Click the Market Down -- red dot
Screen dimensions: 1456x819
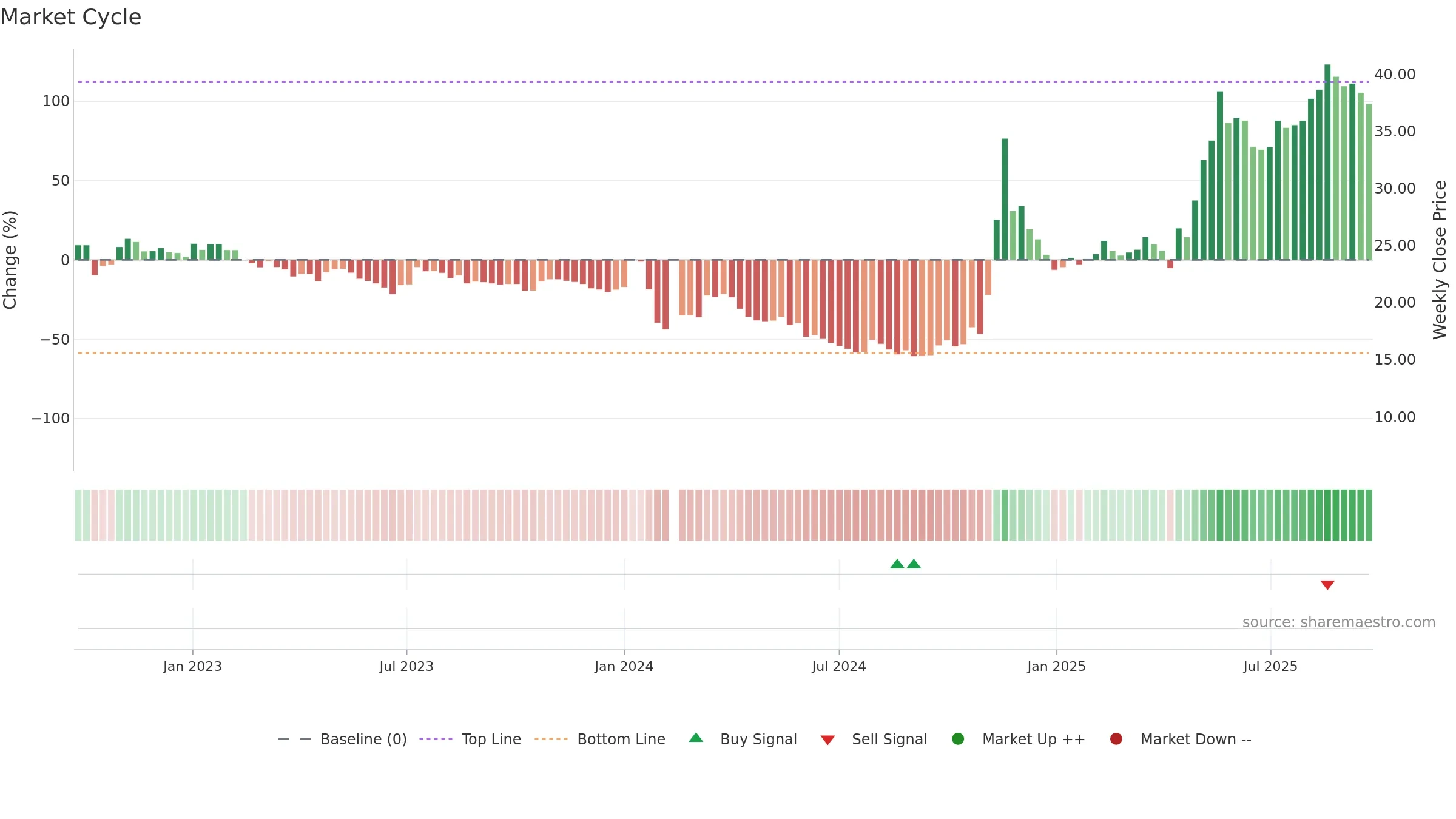(x=1116, y=739)
